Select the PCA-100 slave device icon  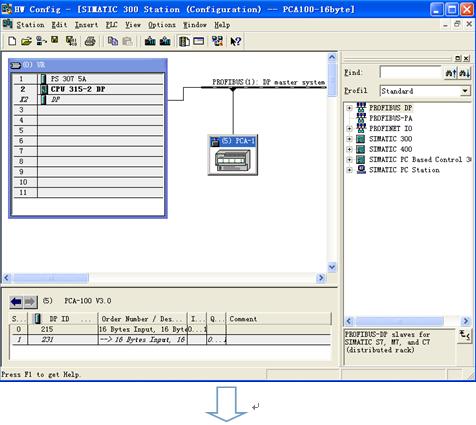coord(233,155)
